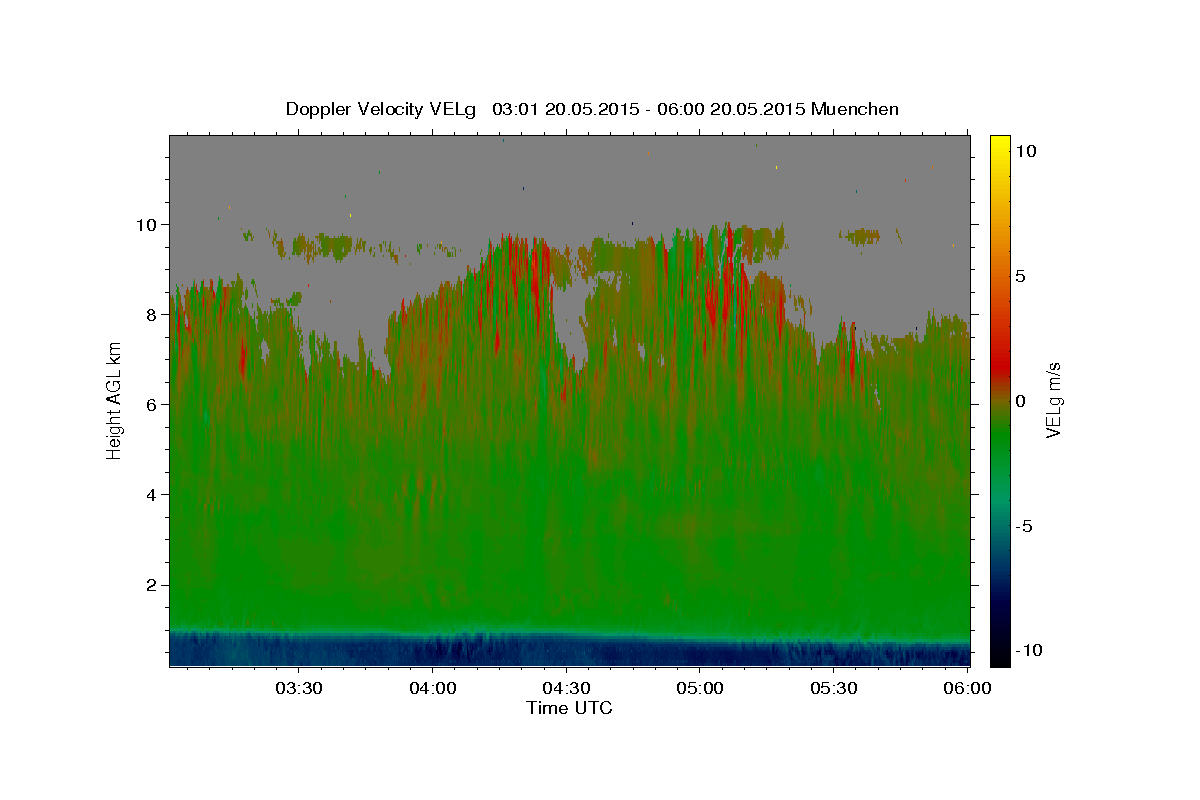The image size is (1200, 800).
Task: Click the dark blue low-level layer in the plot
Action: click(x=569, y=650)
